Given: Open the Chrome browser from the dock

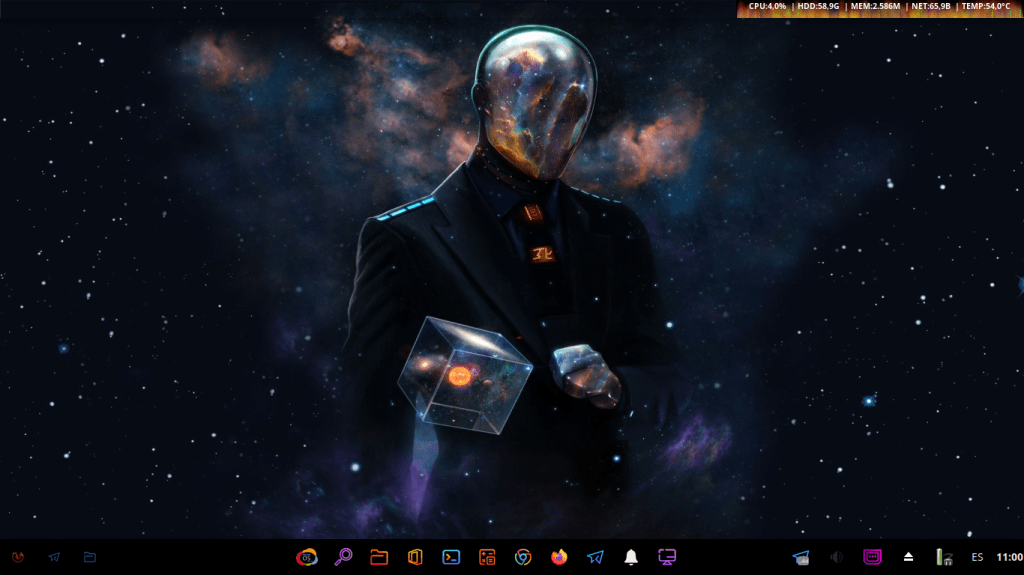Looking at the screenshot, I should click(x=523, y=557).
